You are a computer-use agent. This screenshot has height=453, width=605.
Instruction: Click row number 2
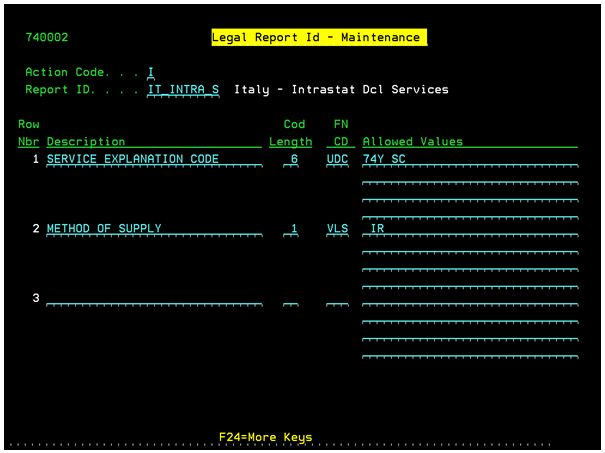tap(36, 228)
